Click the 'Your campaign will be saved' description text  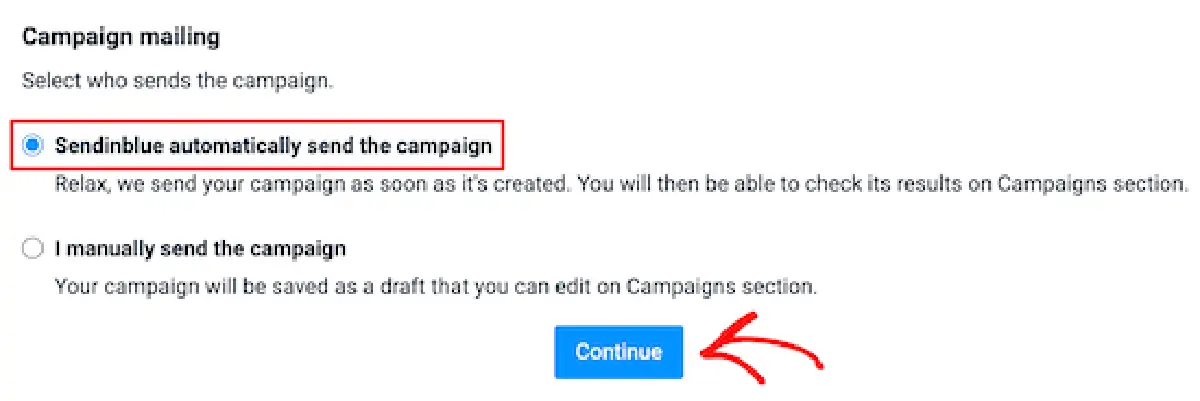tap(185, 286)
